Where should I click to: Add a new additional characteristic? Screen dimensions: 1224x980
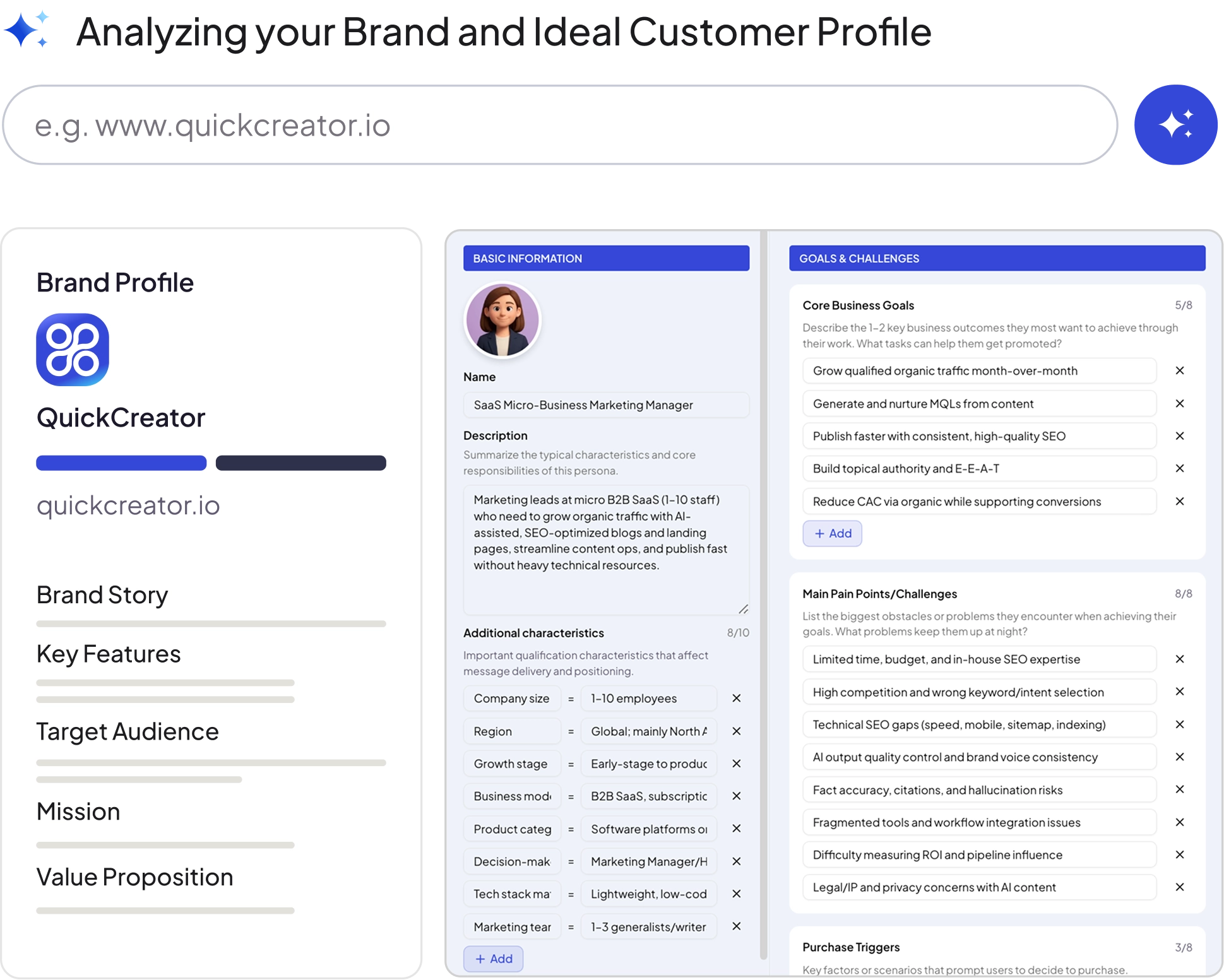point(493,959)
